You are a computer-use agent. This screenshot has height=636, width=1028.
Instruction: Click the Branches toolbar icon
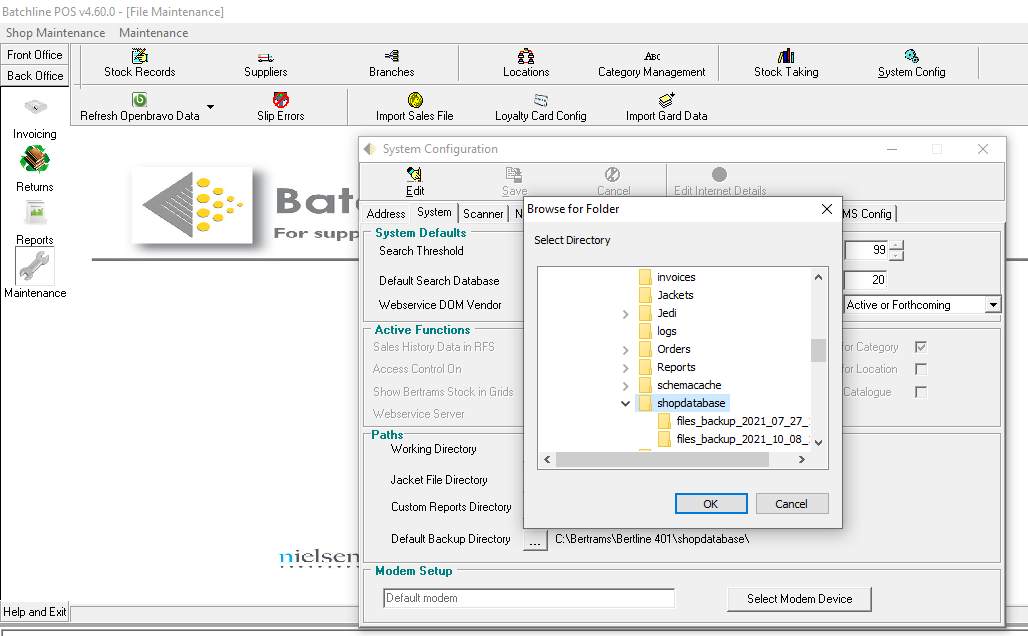pyautogui.click(x=391, y=64)
